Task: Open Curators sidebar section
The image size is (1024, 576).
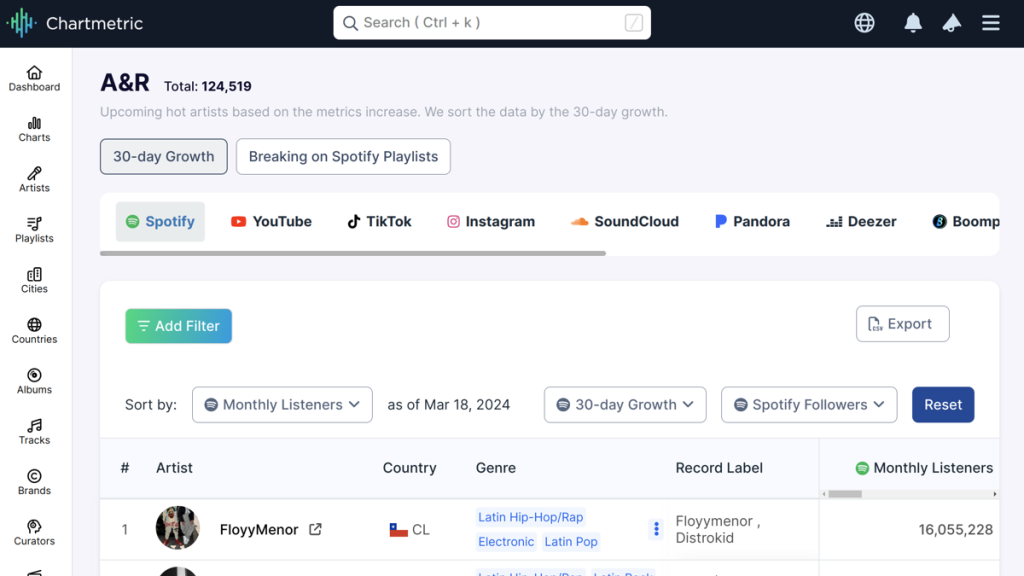Action: click(34, 533)
